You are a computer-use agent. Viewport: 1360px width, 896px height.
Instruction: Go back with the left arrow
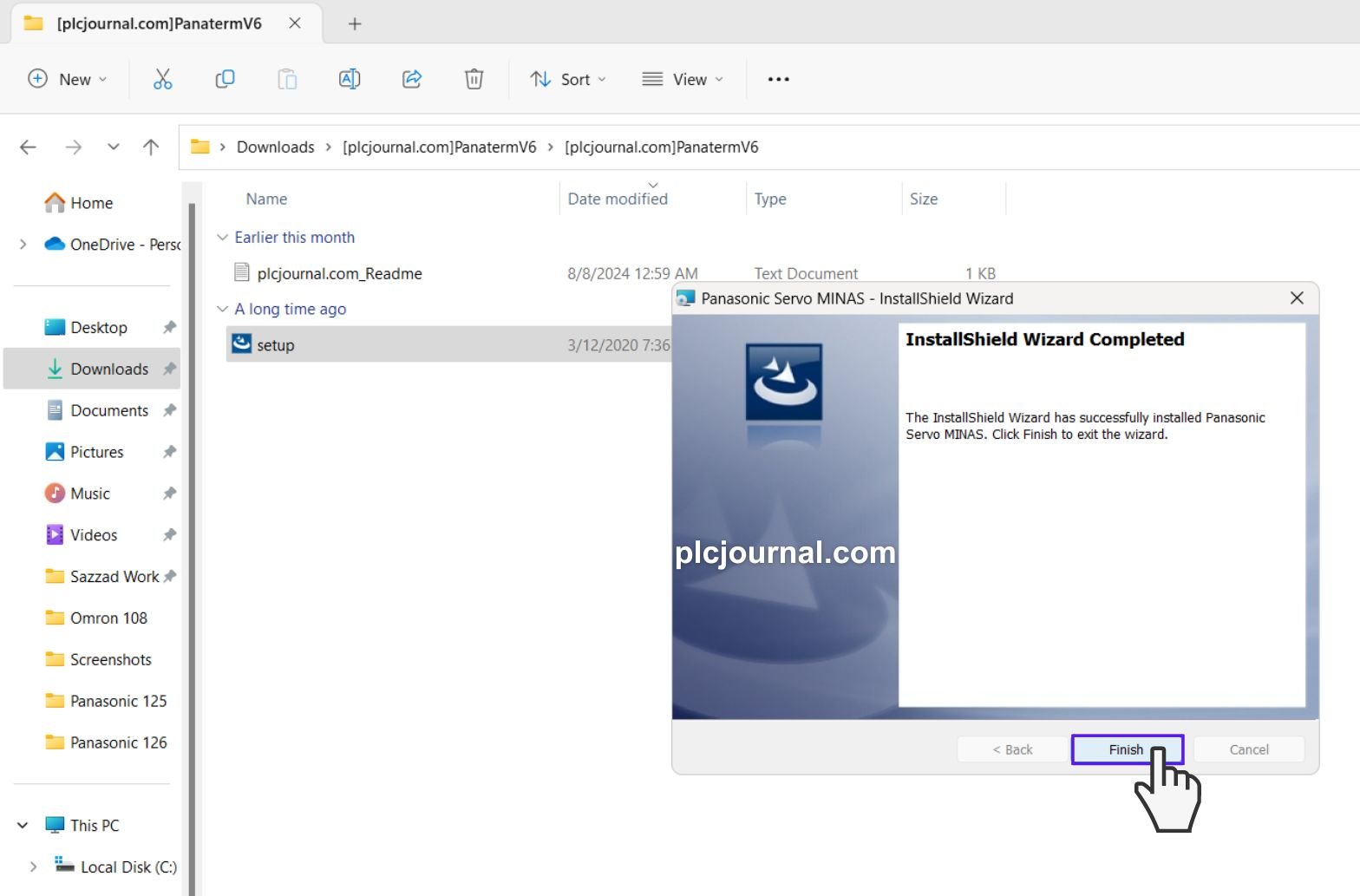coord(28,147)
